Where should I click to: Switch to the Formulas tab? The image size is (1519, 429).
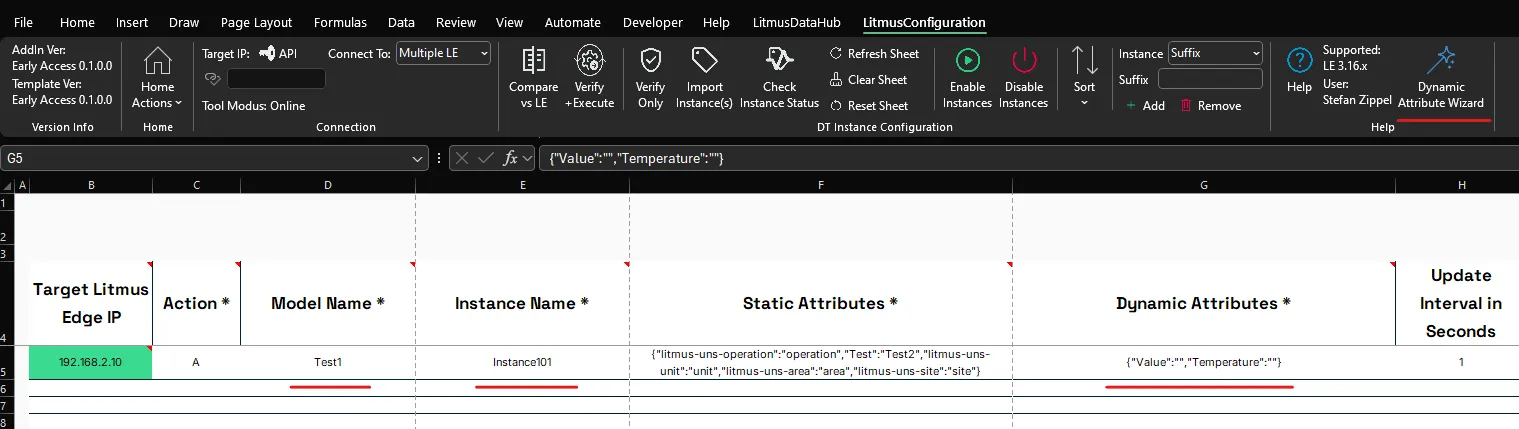pos(340,22)
